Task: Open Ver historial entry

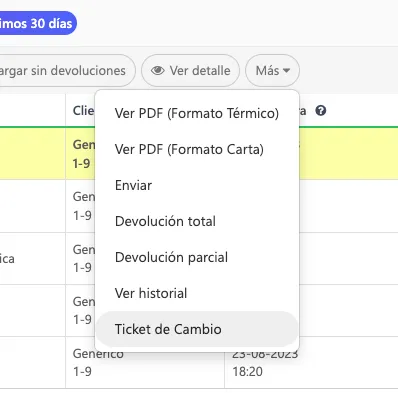Action: [197, 293]
